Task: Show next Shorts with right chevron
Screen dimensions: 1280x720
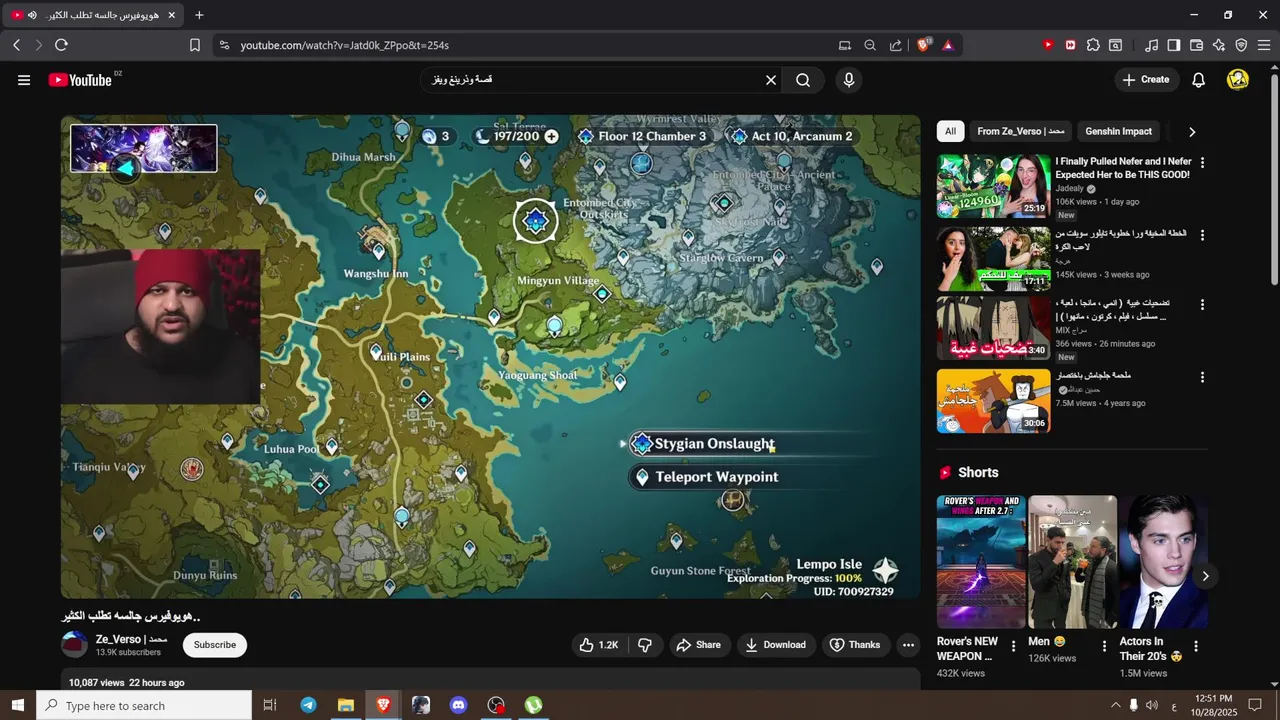Action: [1205, 576]
